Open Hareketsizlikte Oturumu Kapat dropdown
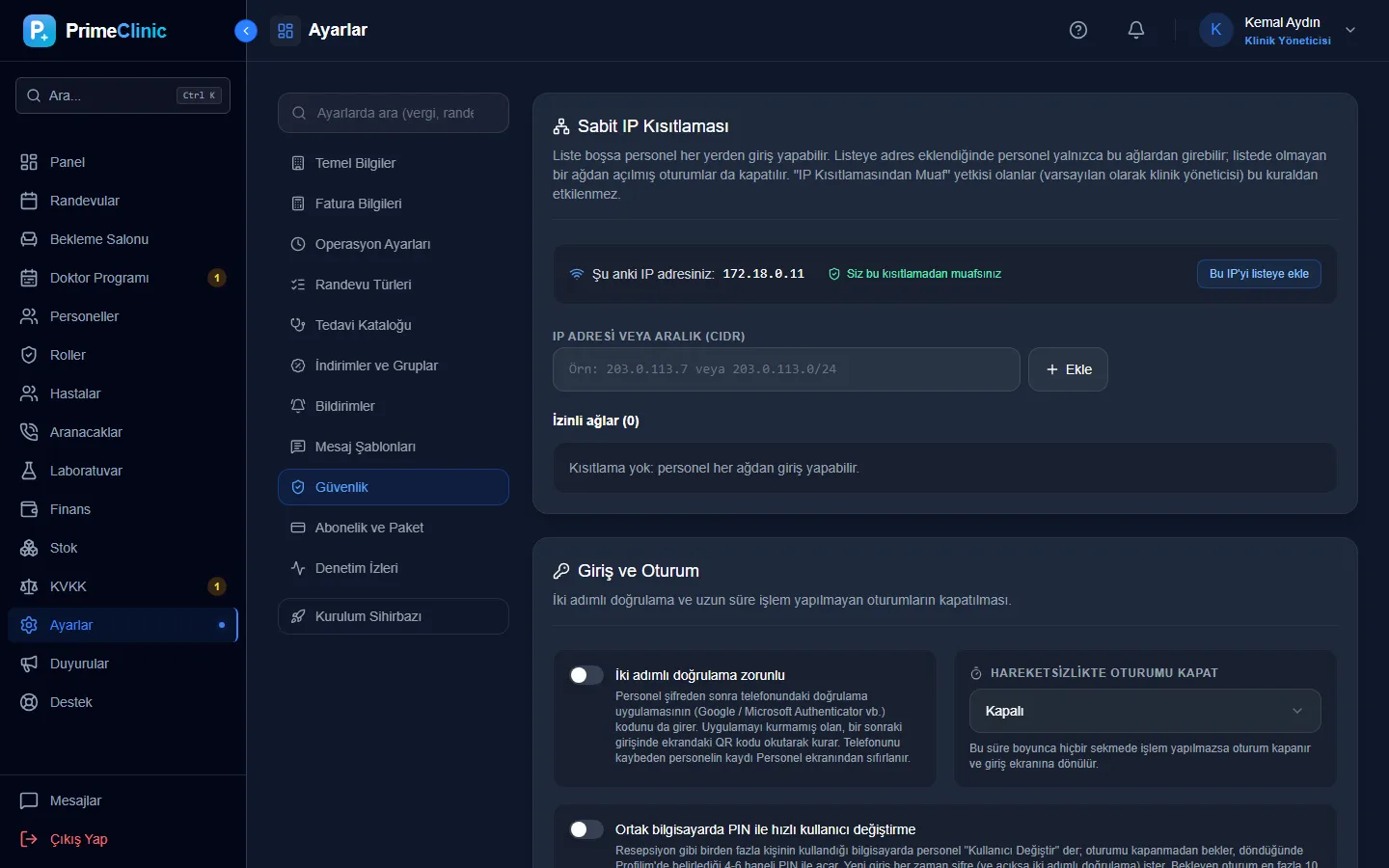Viewport: 1389px width, 868px height. (1145, 711)
